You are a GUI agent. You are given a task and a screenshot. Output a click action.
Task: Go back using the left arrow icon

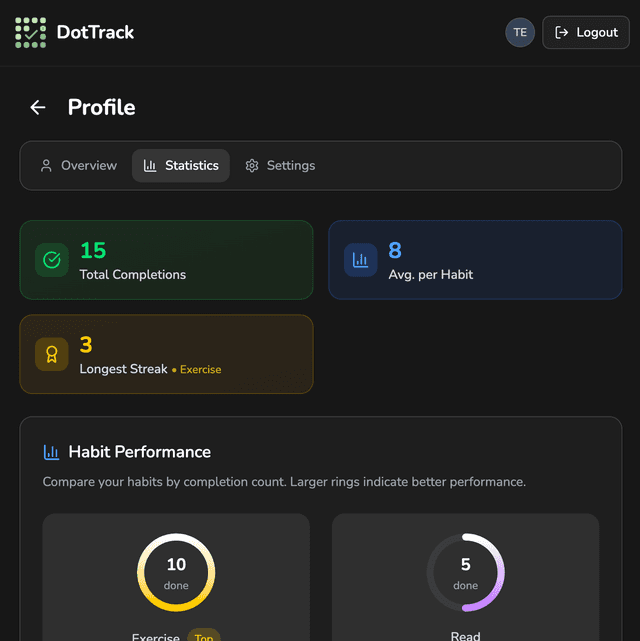(38, 108)
